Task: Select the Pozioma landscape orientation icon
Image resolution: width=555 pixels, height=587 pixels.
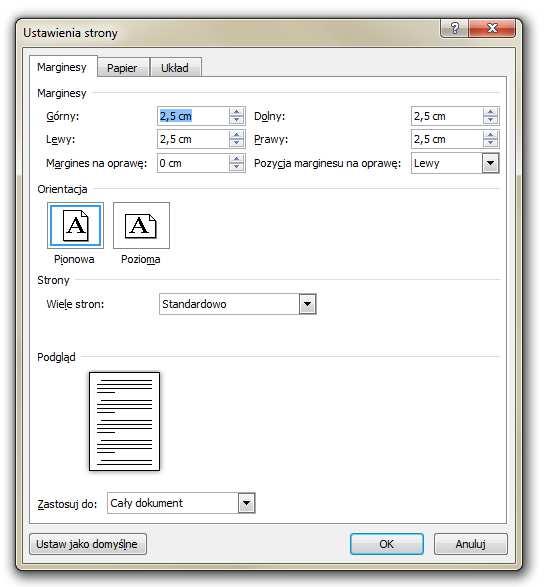Action: coord(141,225)
